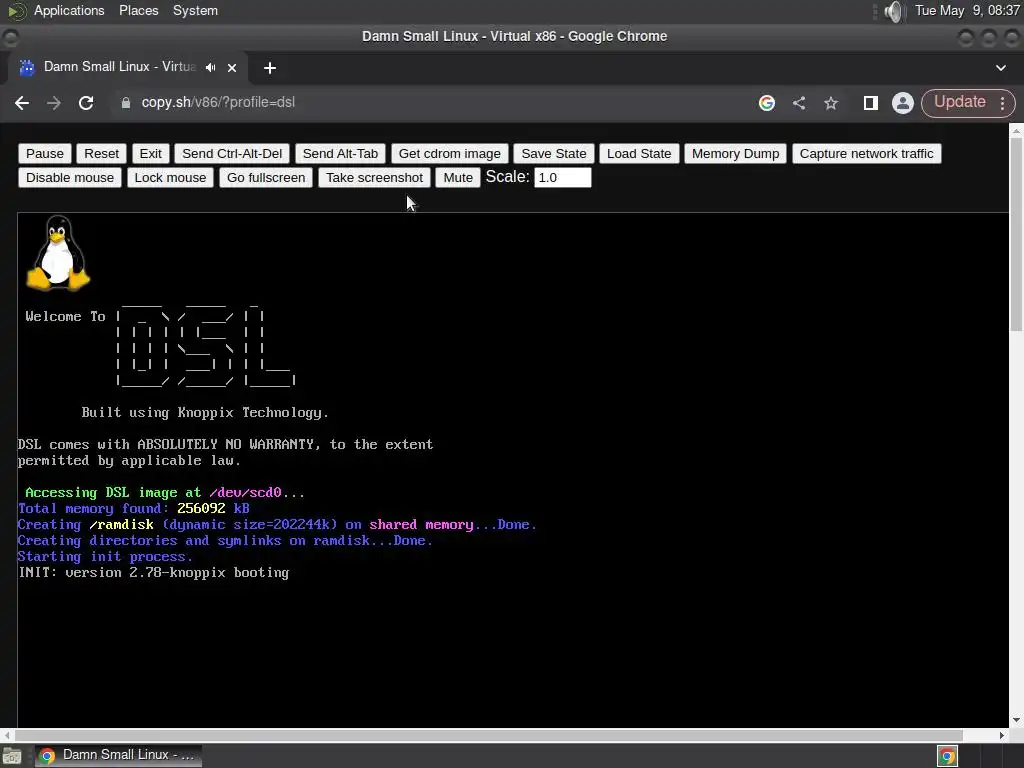
Task: Click the text 'INIT: version 2.78-knoppix booting'
Action: pos(153,573)
